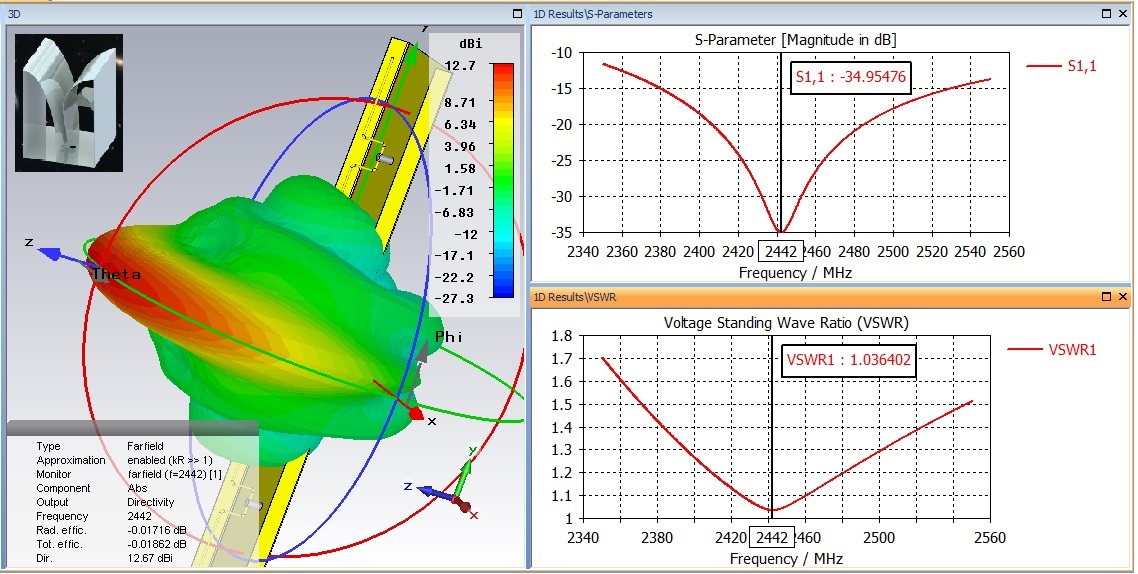Click the dBi color scale bar
Image resolution: width=1138 pixels, height=574 pixels.
click(503, 181)
